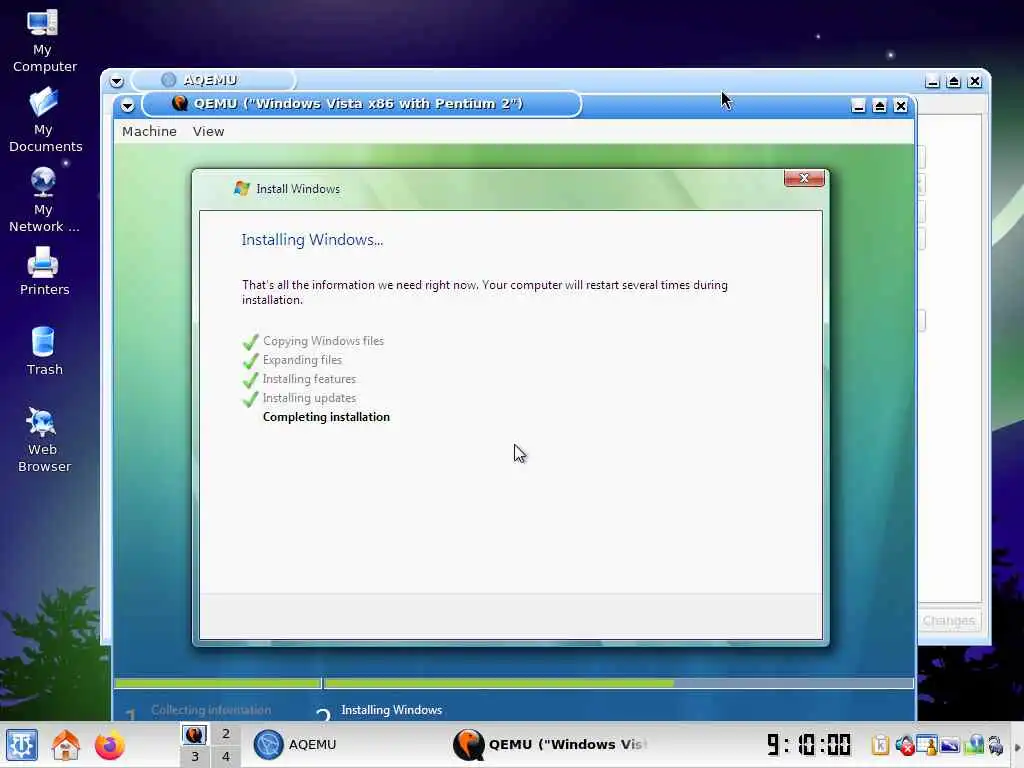This screenshot has height=768, width=1024.
Task: Switch to virtual desktop 1
Action: click(x=195, y=734)
